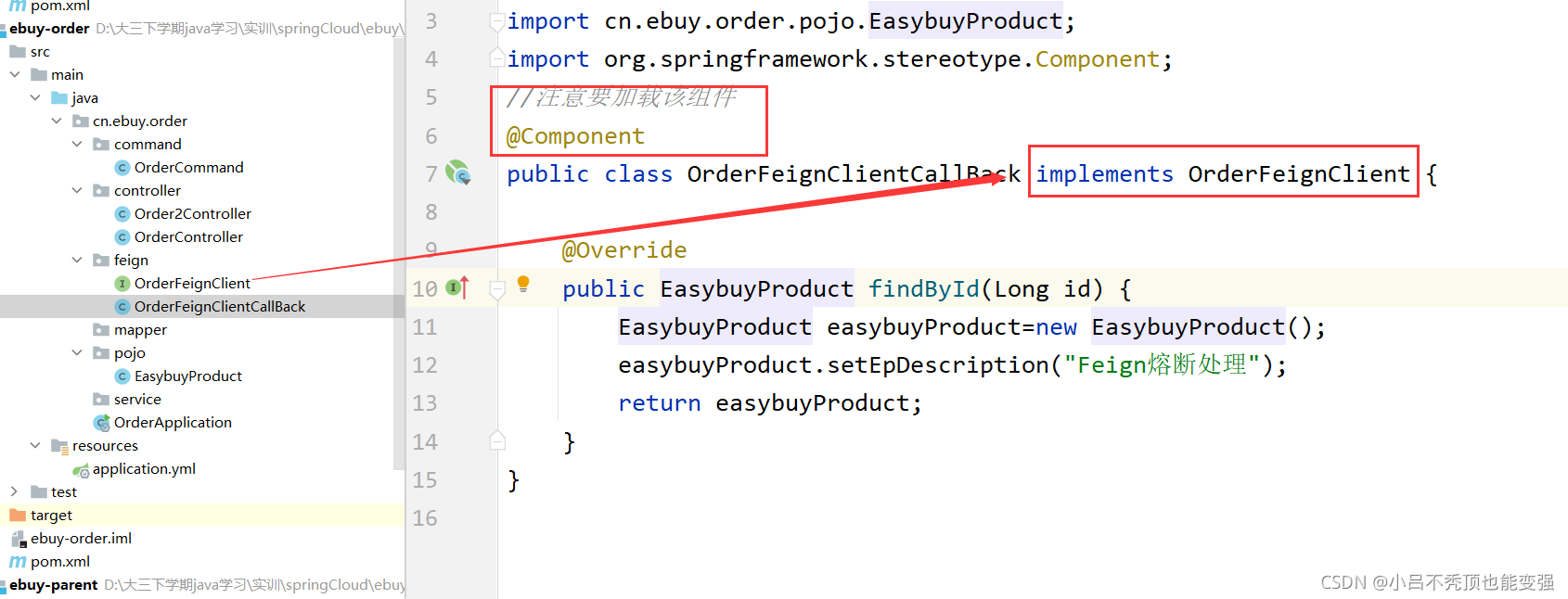This screenshot has width=1568, height=599.
Task: Select OrderCommand in the project tree
Action: [x=189, y=168]
